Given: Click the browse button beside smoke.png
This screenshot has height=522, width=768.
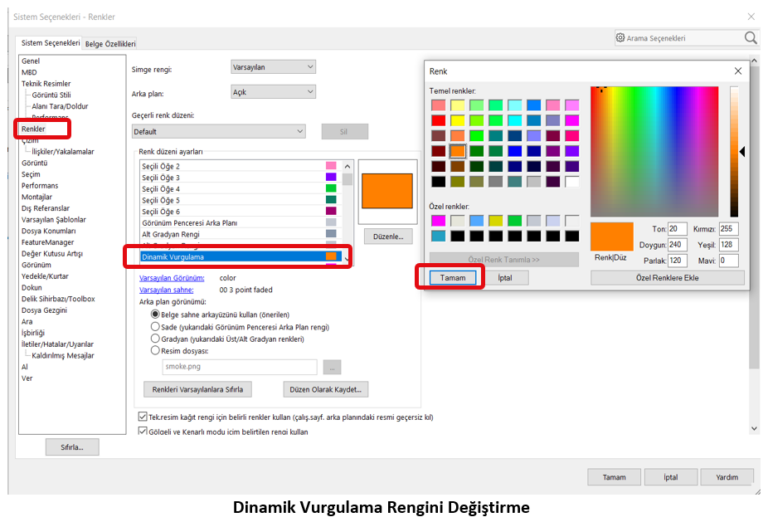Looking at the screenshot, I should point(332,367).
